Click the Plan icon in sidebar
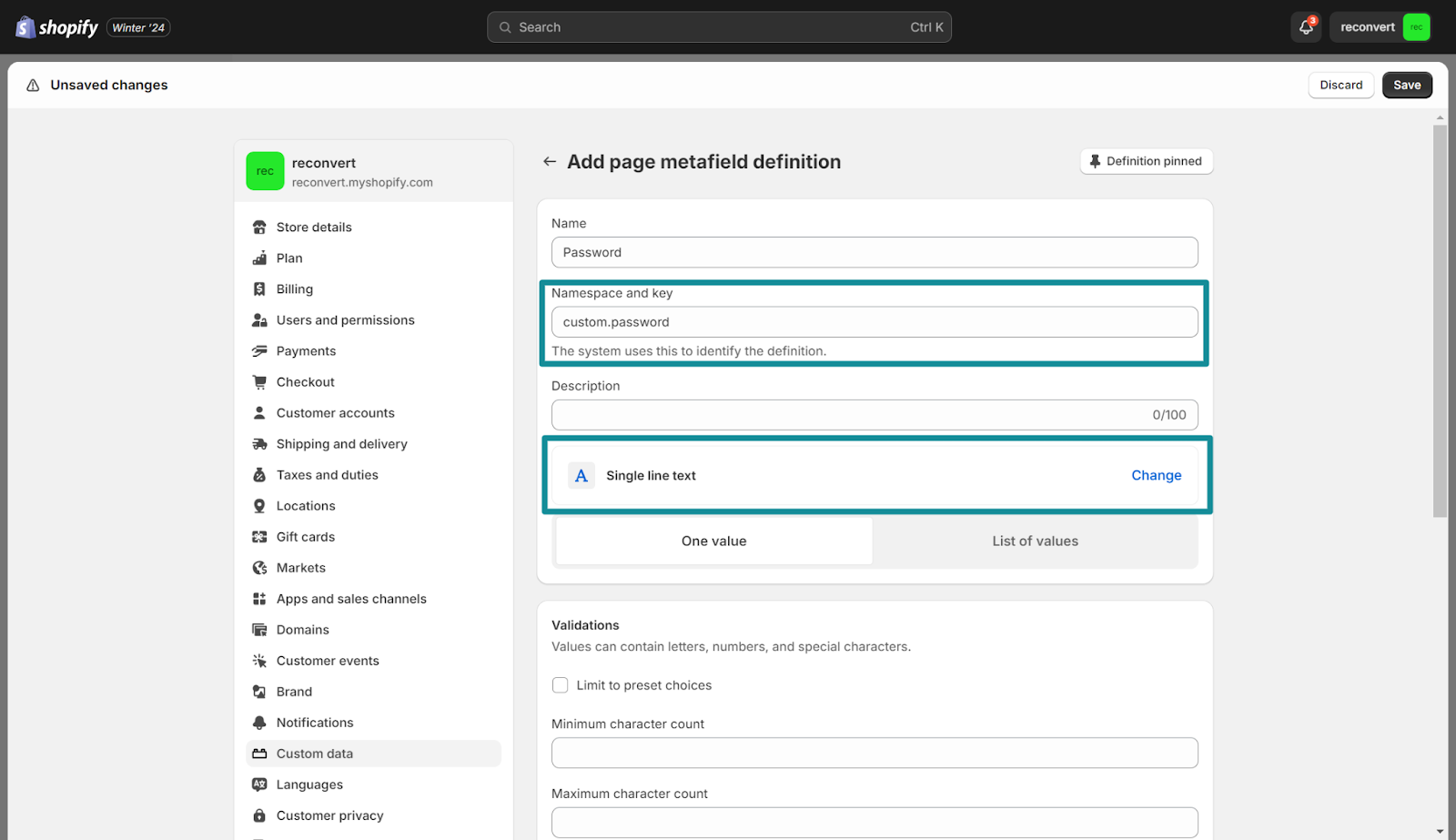The height and width of the screenshot is (840, 1456). (x=259, y=258)
